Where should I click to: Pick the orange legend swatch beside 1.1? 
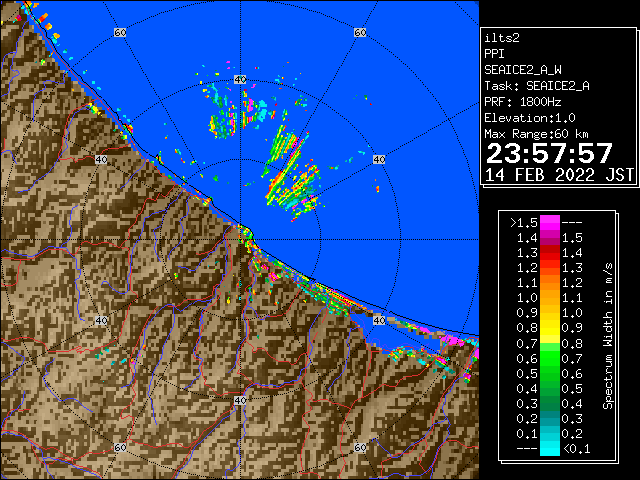550,283
